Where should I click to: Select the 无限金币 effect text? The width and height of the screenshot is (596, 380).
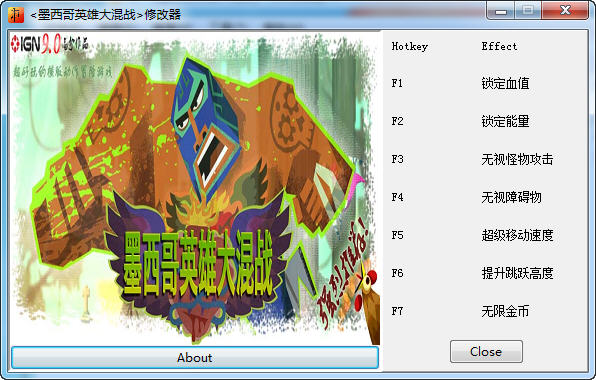[505, 311]
